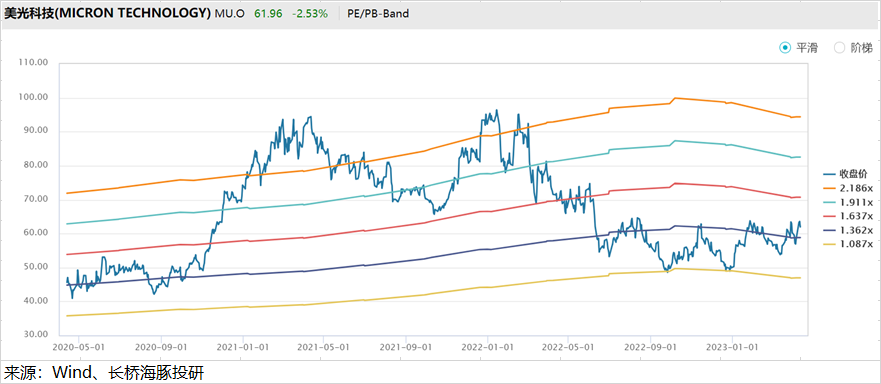Click the 100.00 y-axis label
The image size is (881, 384).
[33, 97]
